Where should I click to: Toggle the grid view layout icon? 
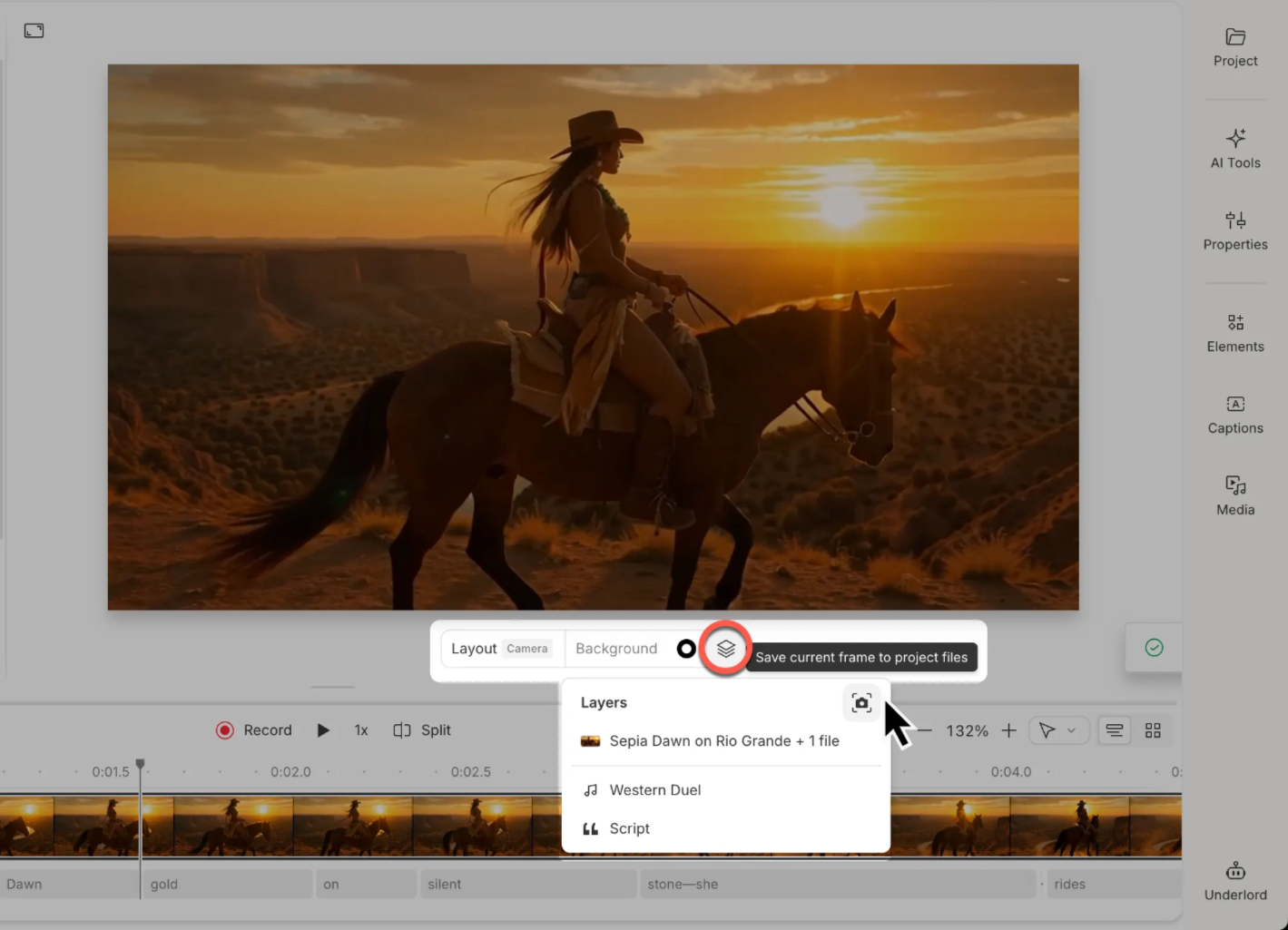pyautogui.click(x=1153, y=729)
